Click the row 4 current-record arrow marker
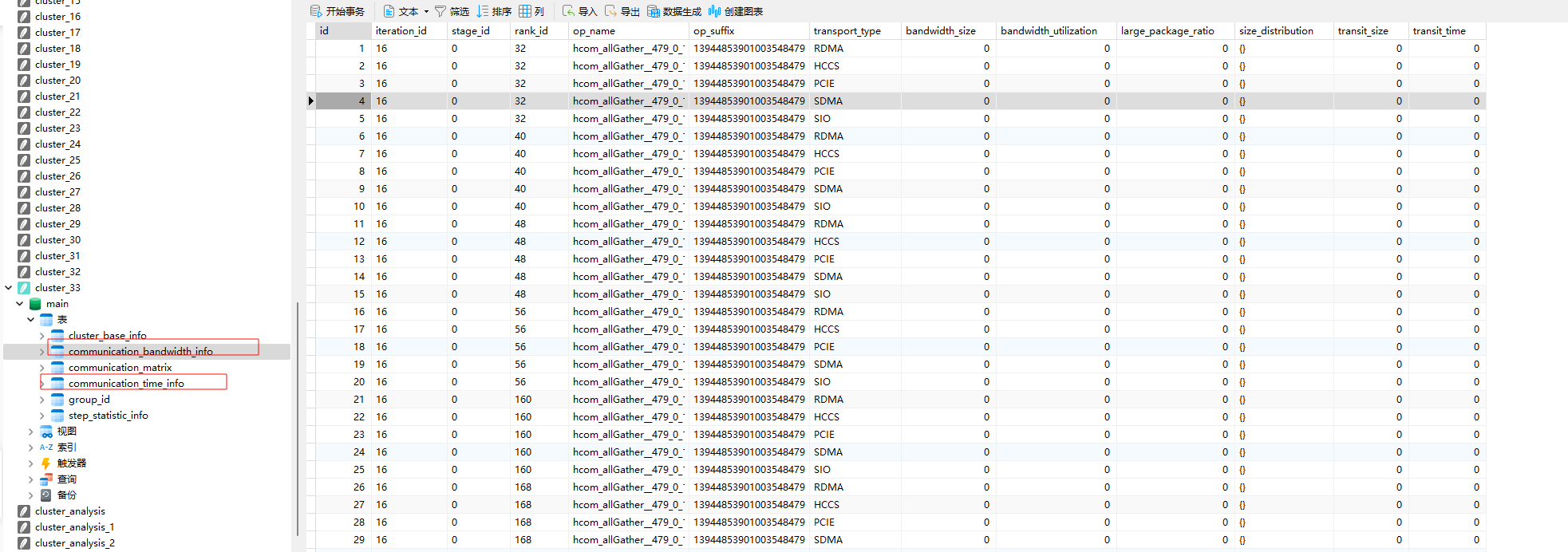 pyautogui.click(x=311, y=101)
